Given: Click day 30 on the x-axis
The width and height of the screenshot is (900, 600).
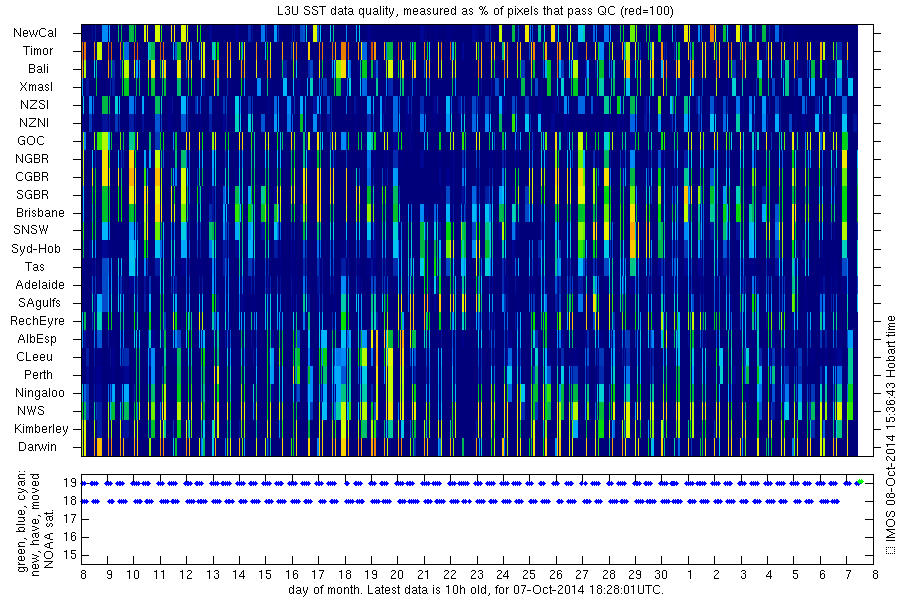Looking at the screenshot, I should point(661,575).
